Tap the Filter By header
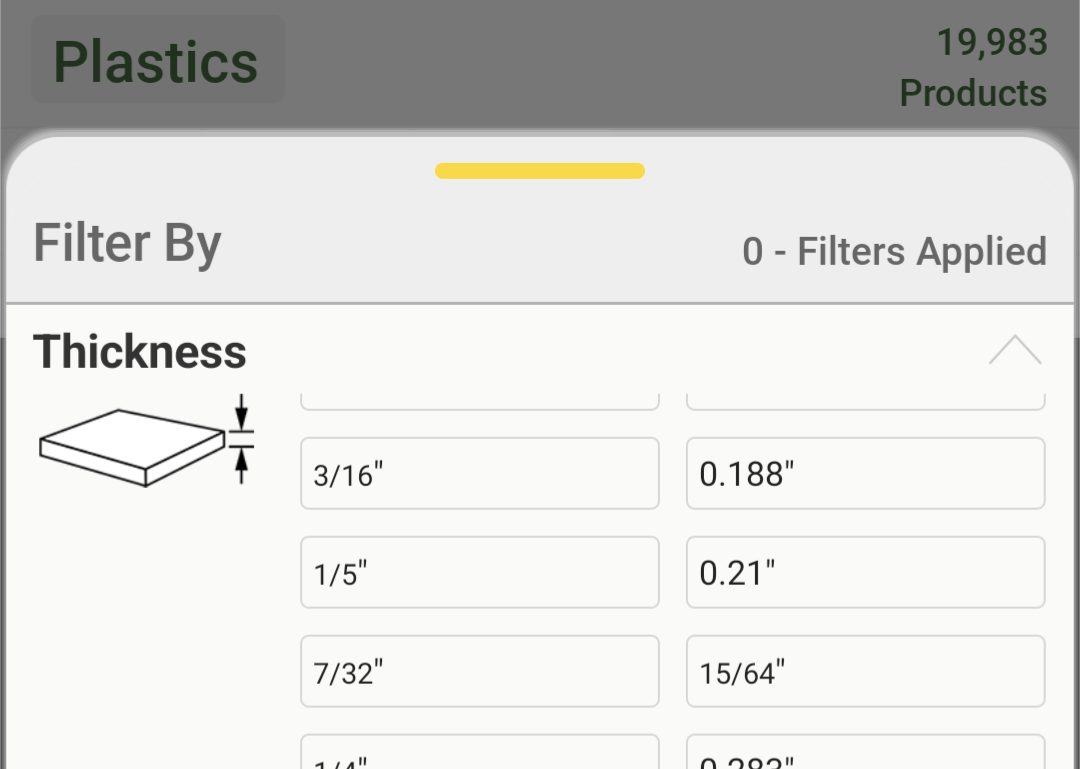 coord(128,243)
